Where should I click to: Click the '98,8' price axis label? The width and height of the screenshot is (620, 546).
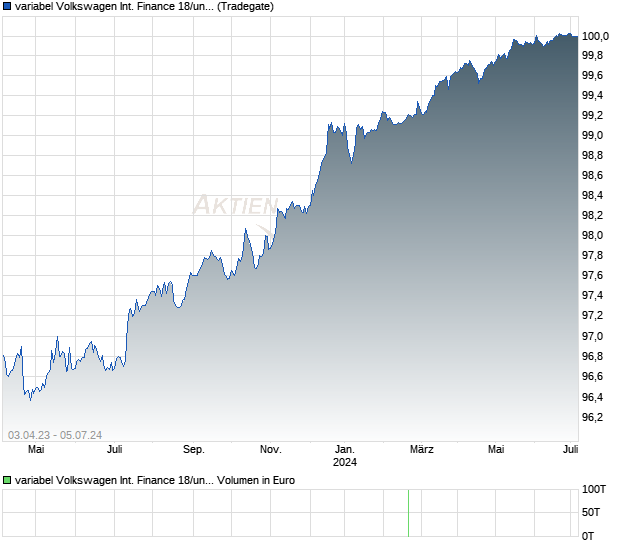click(593, 155)
